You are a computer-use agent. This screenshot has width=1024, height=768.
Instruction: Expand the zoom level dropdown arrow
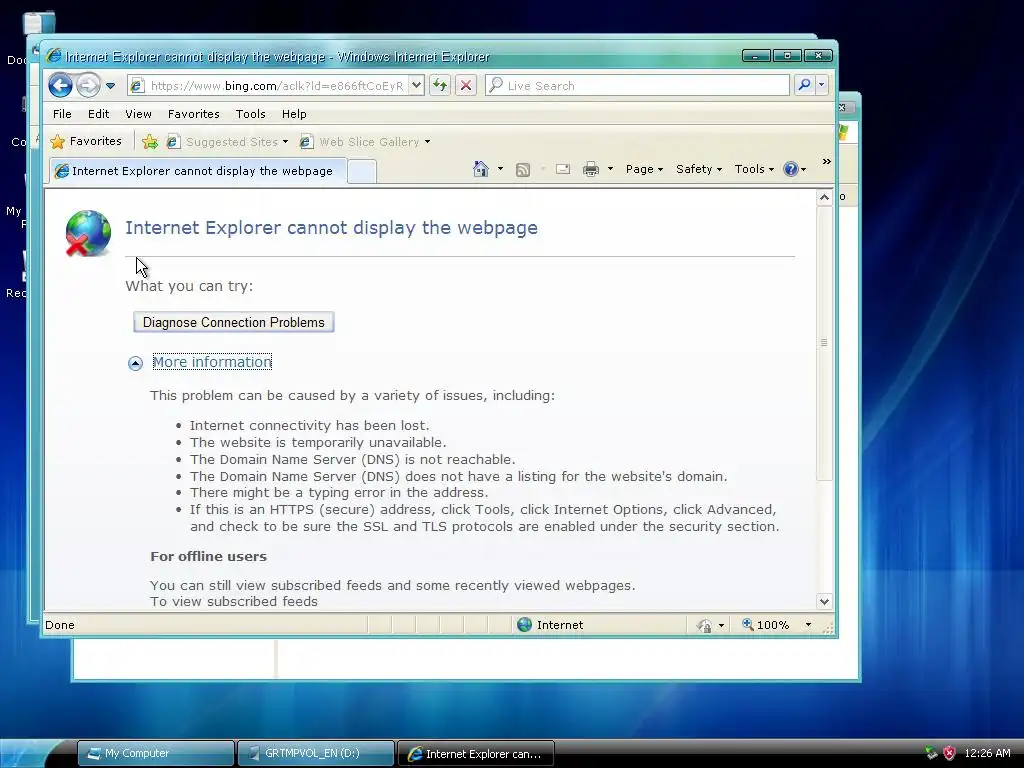point(808,625)
